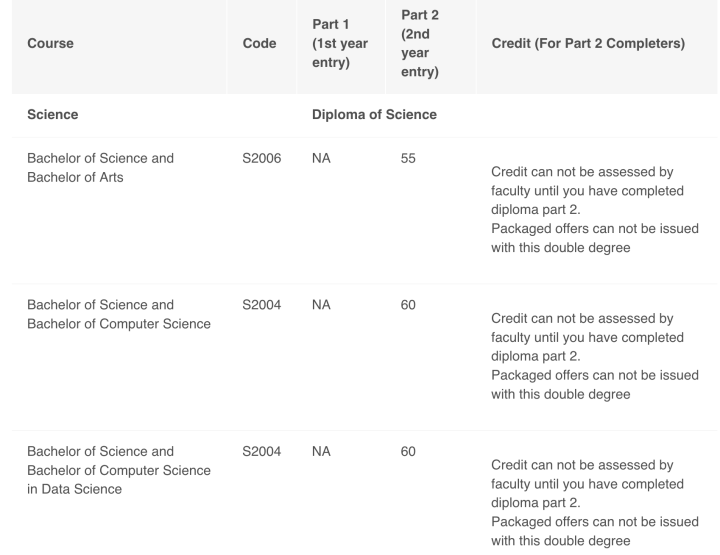Click the Part 2 score 55

point(408,158)
